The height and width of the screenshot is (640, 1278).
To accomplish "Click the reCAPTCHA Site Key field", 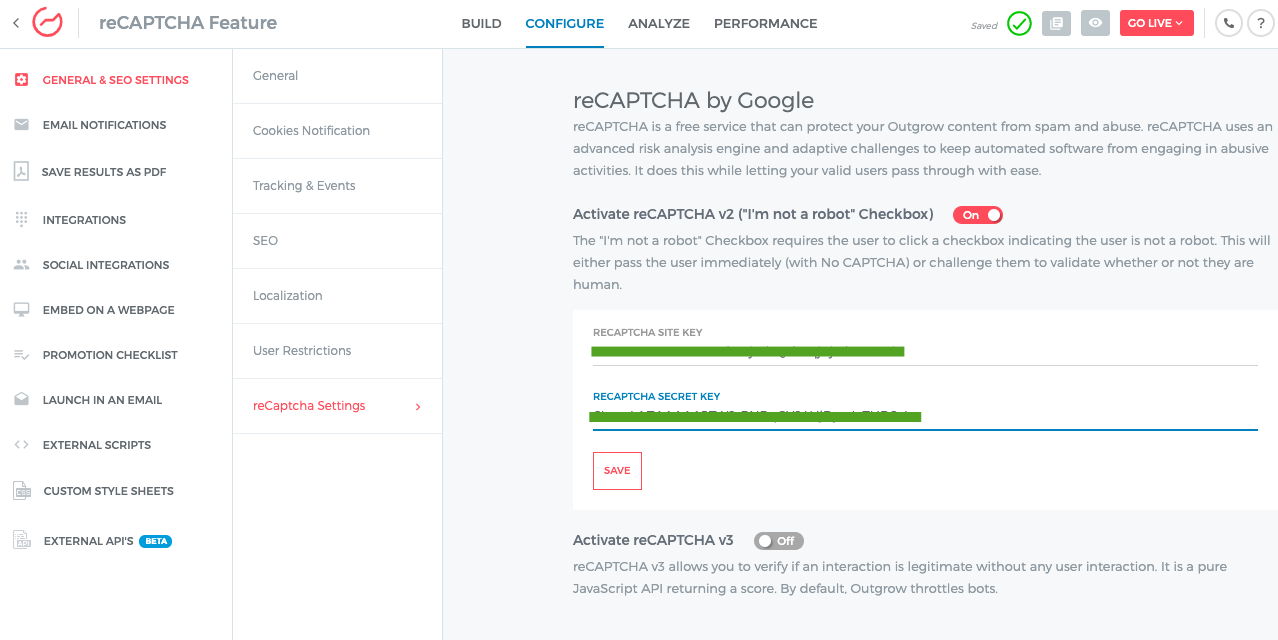I will coord(925,352).
